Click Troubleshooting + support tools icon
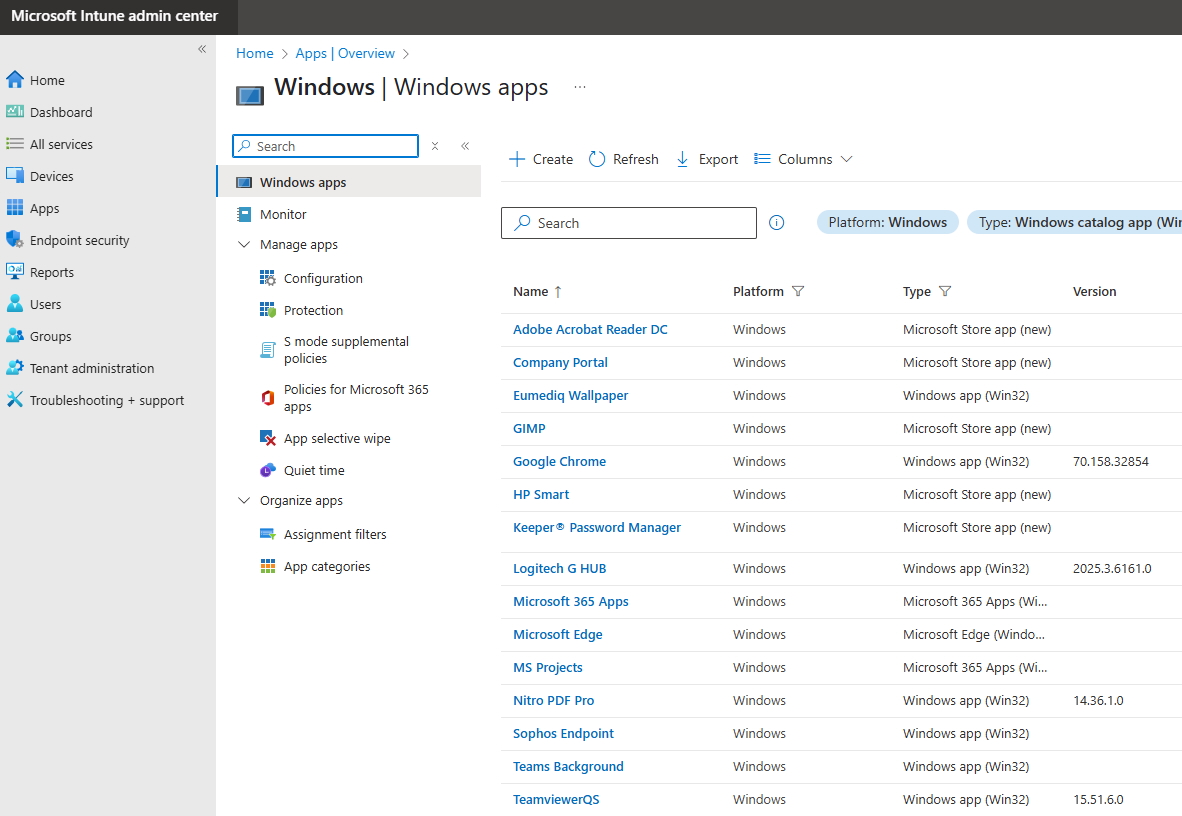1182x816 pixels. pos(14,399)
